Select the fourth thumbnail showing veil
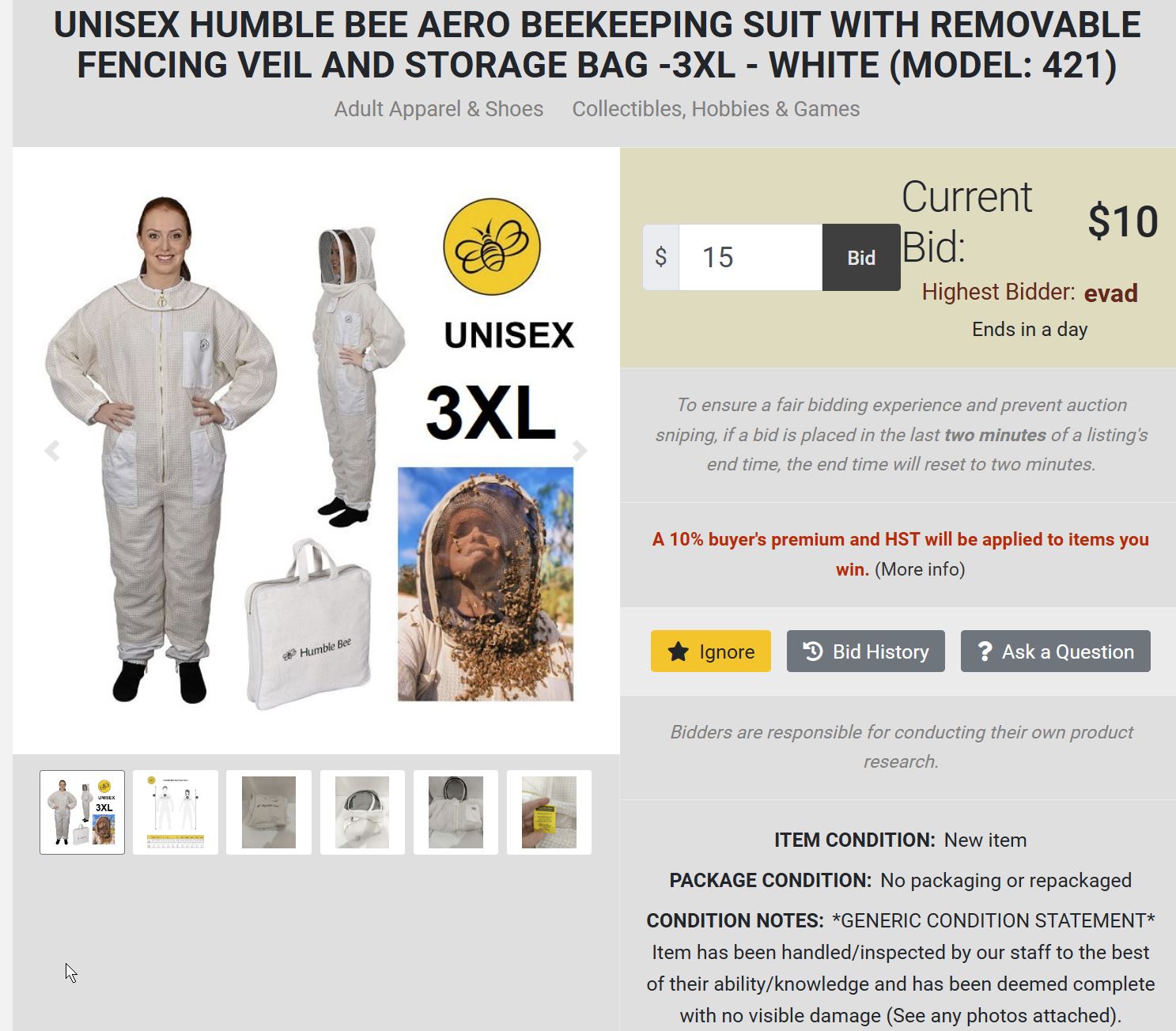The image size is (1176, 1031). 362,812
